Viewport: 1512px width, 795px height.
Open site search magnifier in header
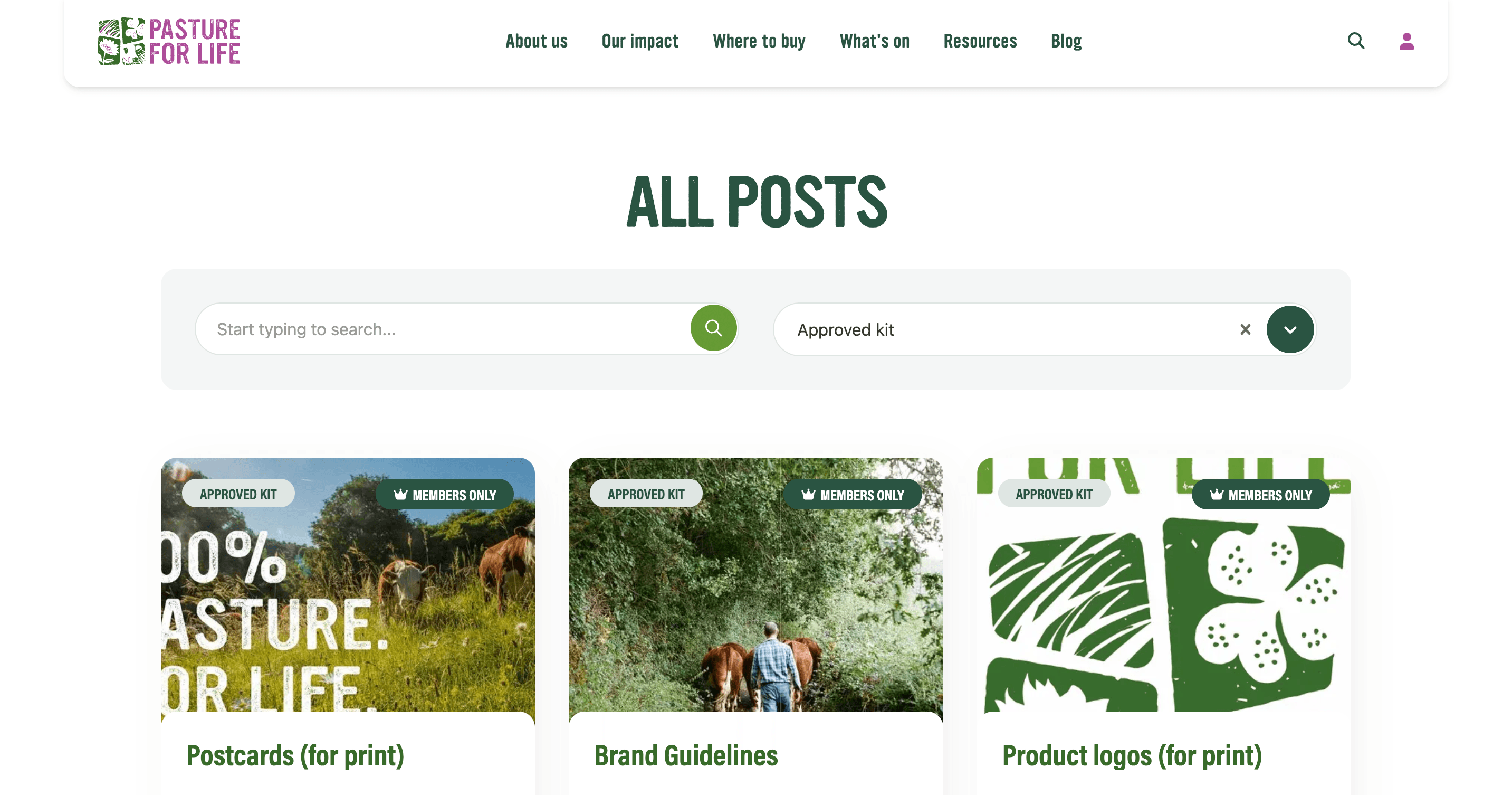tap(1356, 41)
